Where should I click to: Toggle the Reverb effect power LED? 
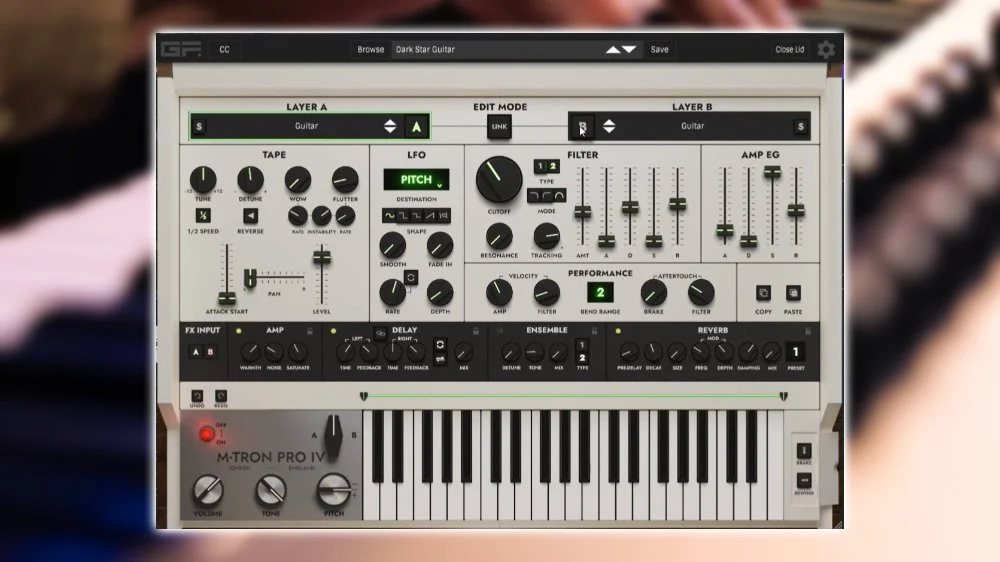tap(618, 331)
